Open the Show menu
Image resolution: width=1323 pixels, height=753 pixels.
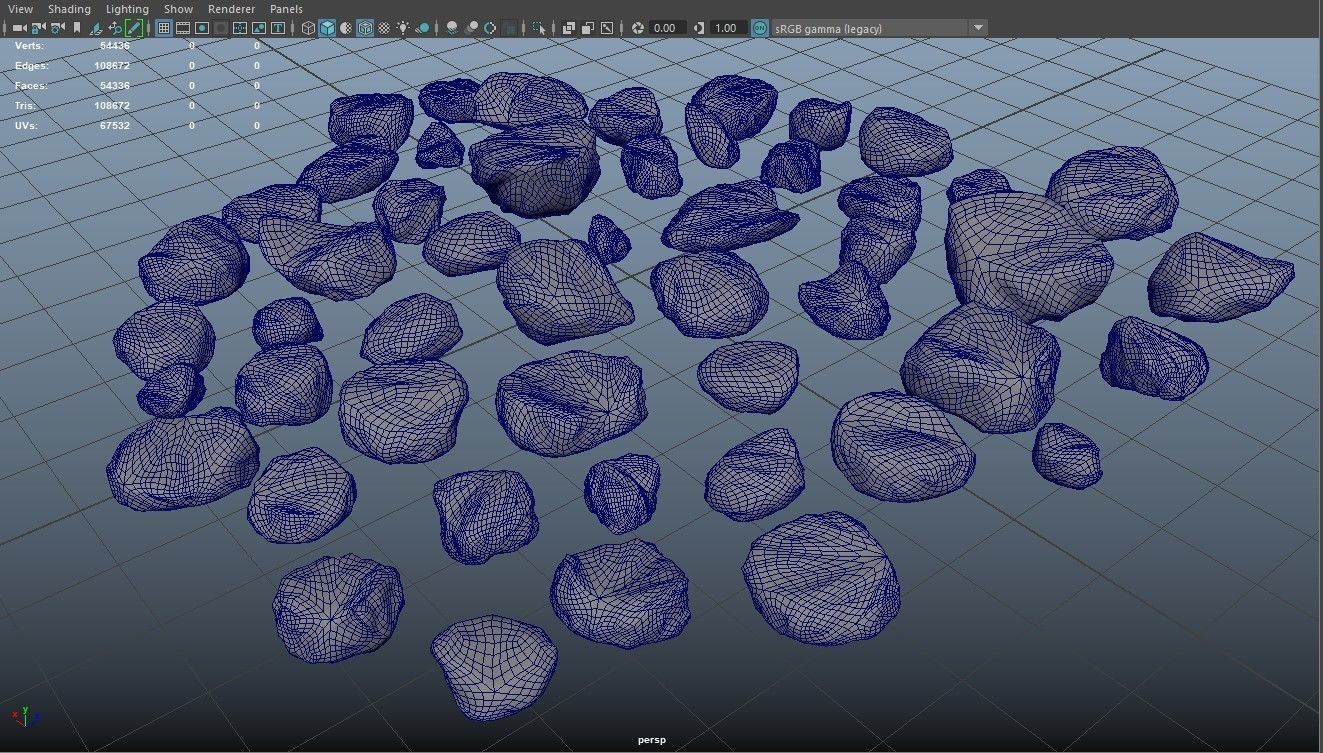pyautogui.click(x=178, y=9)
